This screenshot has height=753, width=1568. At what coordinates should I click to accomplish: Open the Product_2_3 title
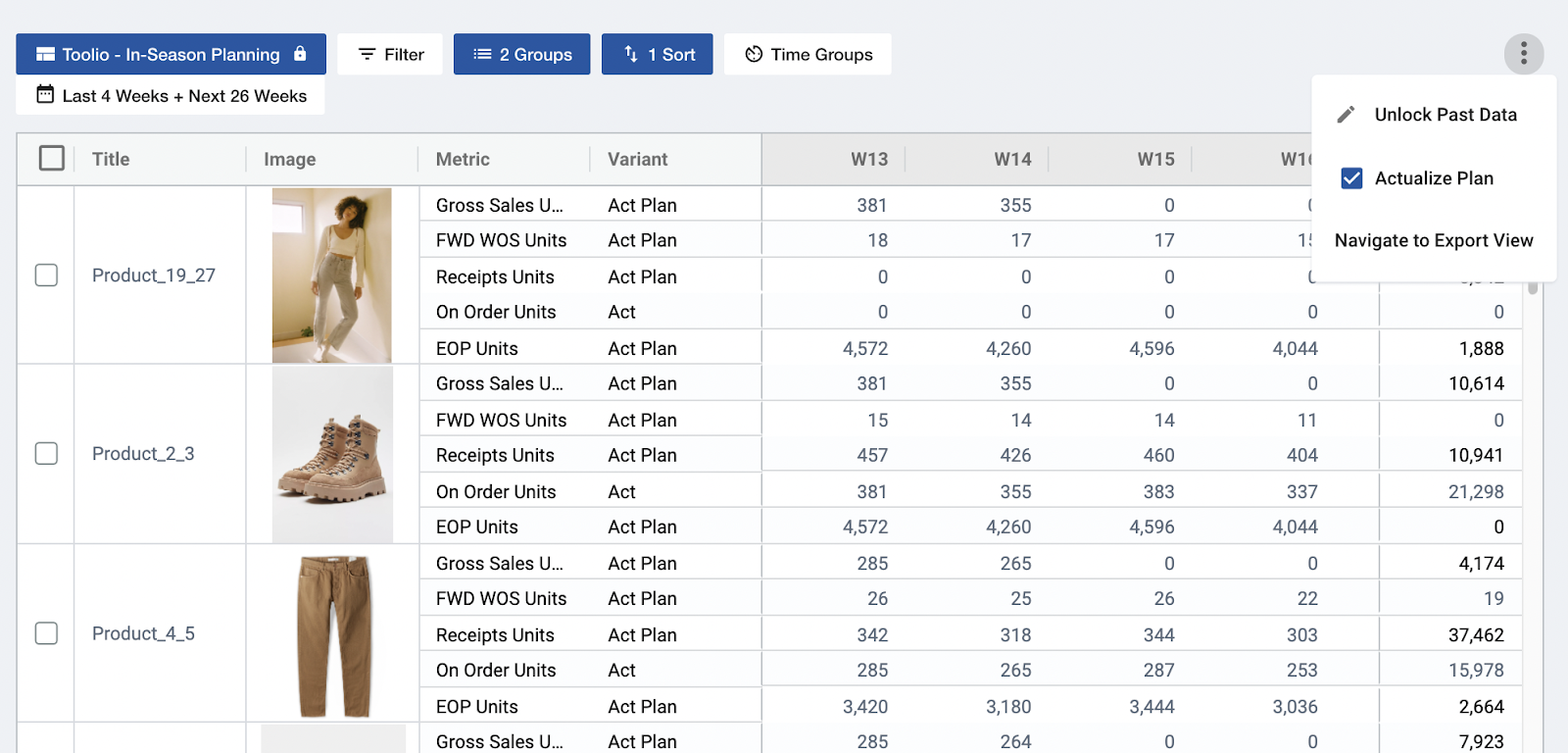tap(143, 454)
